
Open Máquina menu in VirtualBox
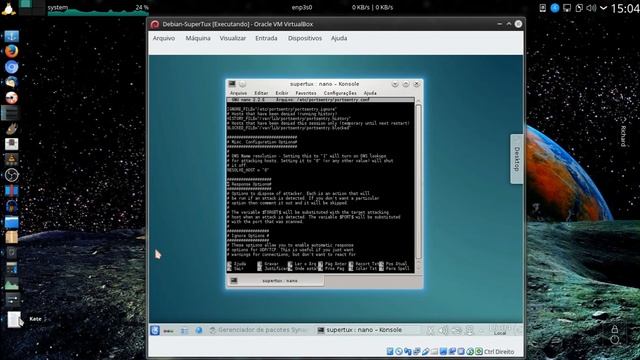(x=198, y=38)
